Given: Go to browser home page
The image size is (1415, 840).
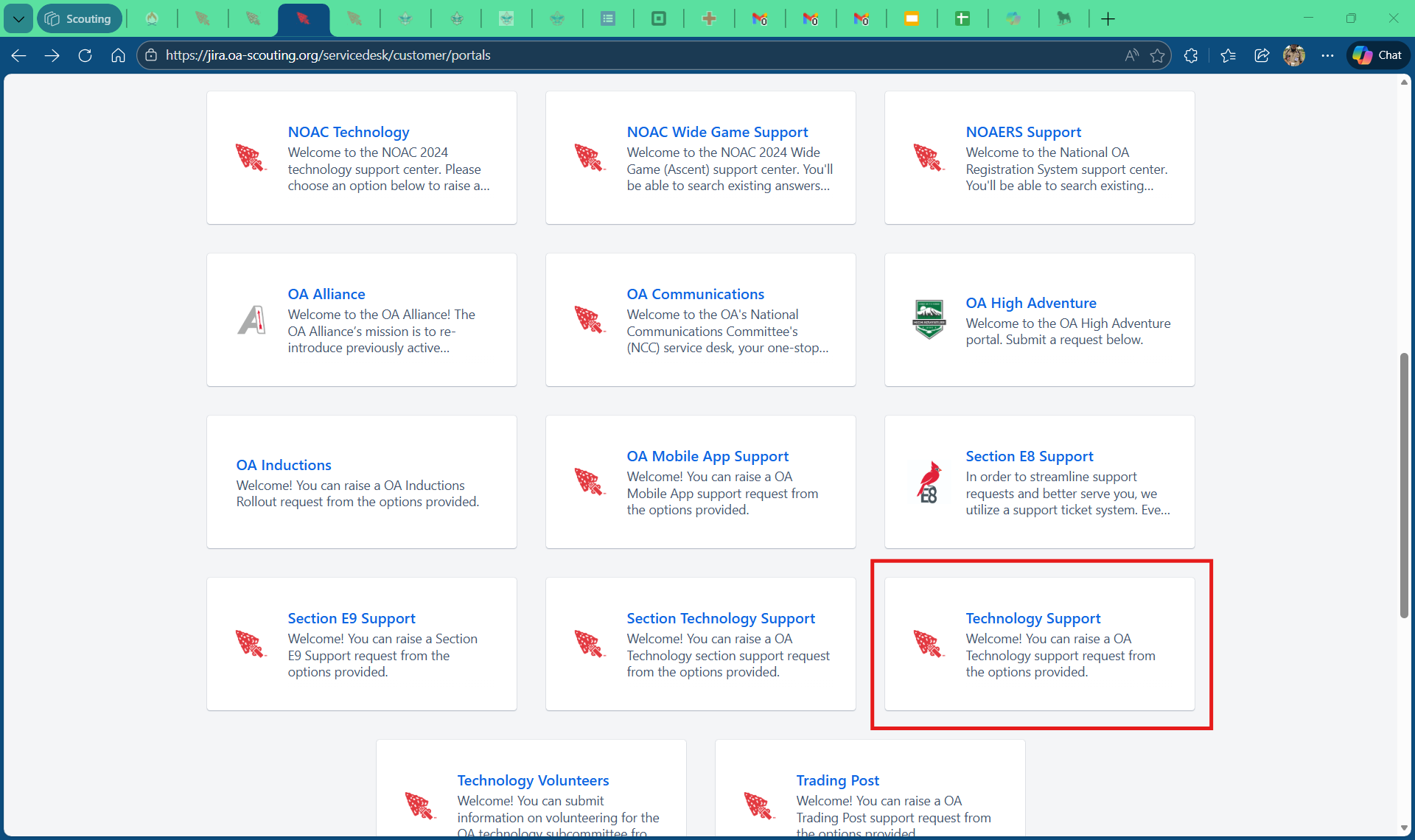Looking at the screenshot, I should pyautogui.click(x=118, y=55).
